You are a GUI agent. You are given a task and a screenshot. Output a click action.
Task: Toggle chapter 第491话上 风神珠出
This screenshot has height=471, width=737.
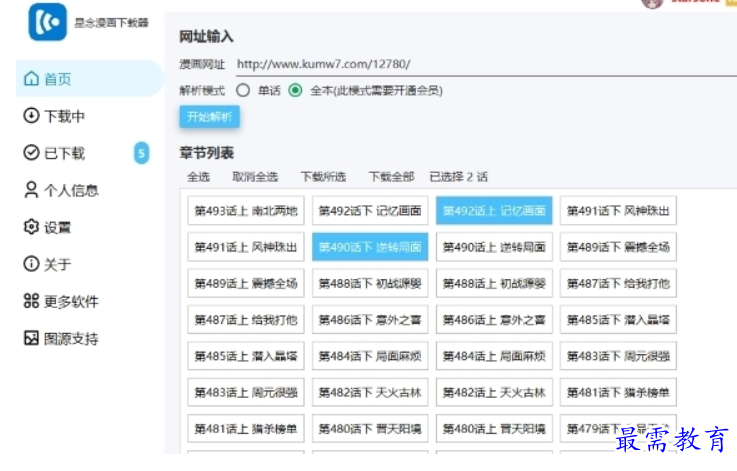246,247
